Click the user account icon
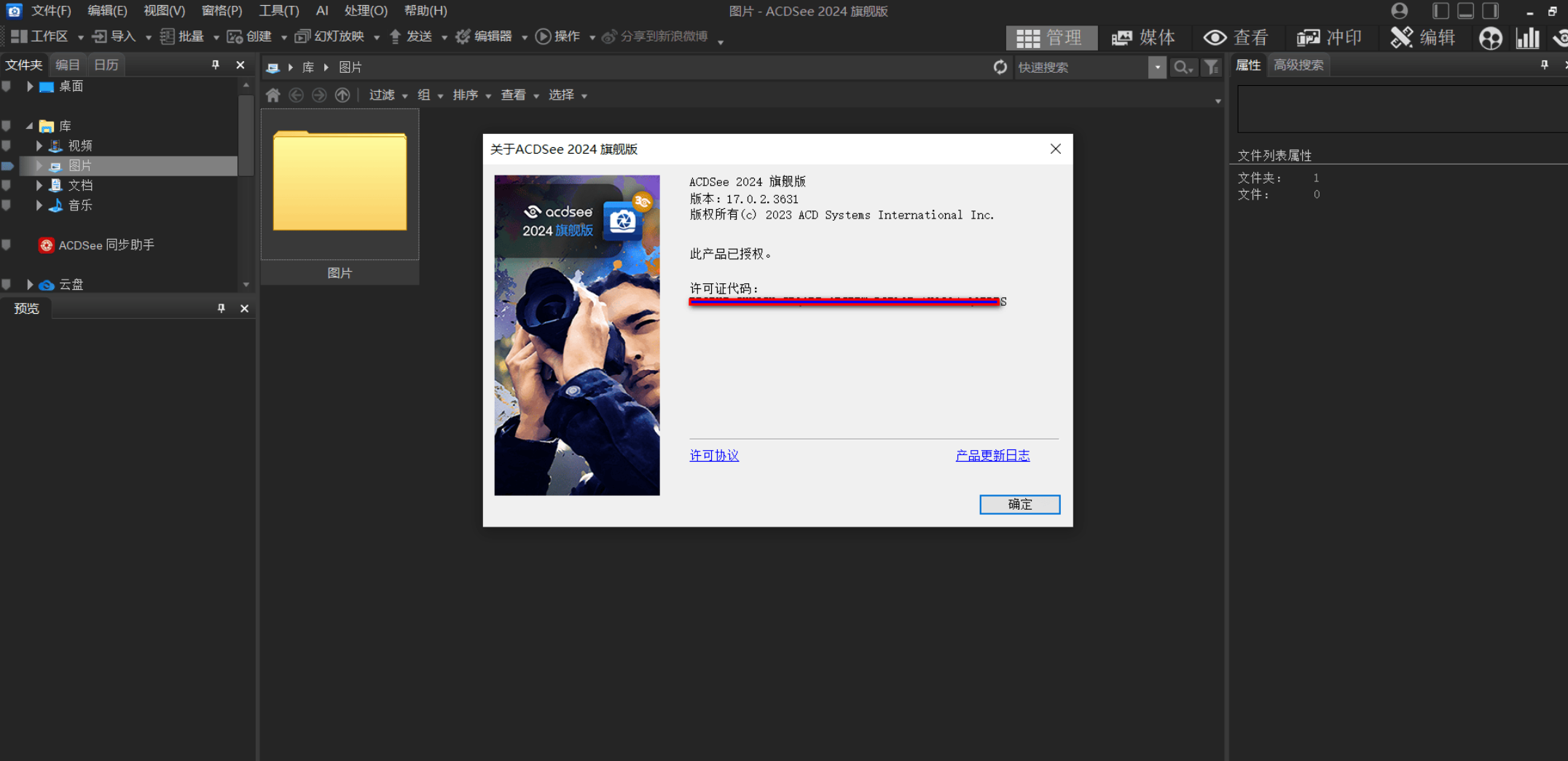The height and width of the screenshot is (761, 1568). [1399, 11]
